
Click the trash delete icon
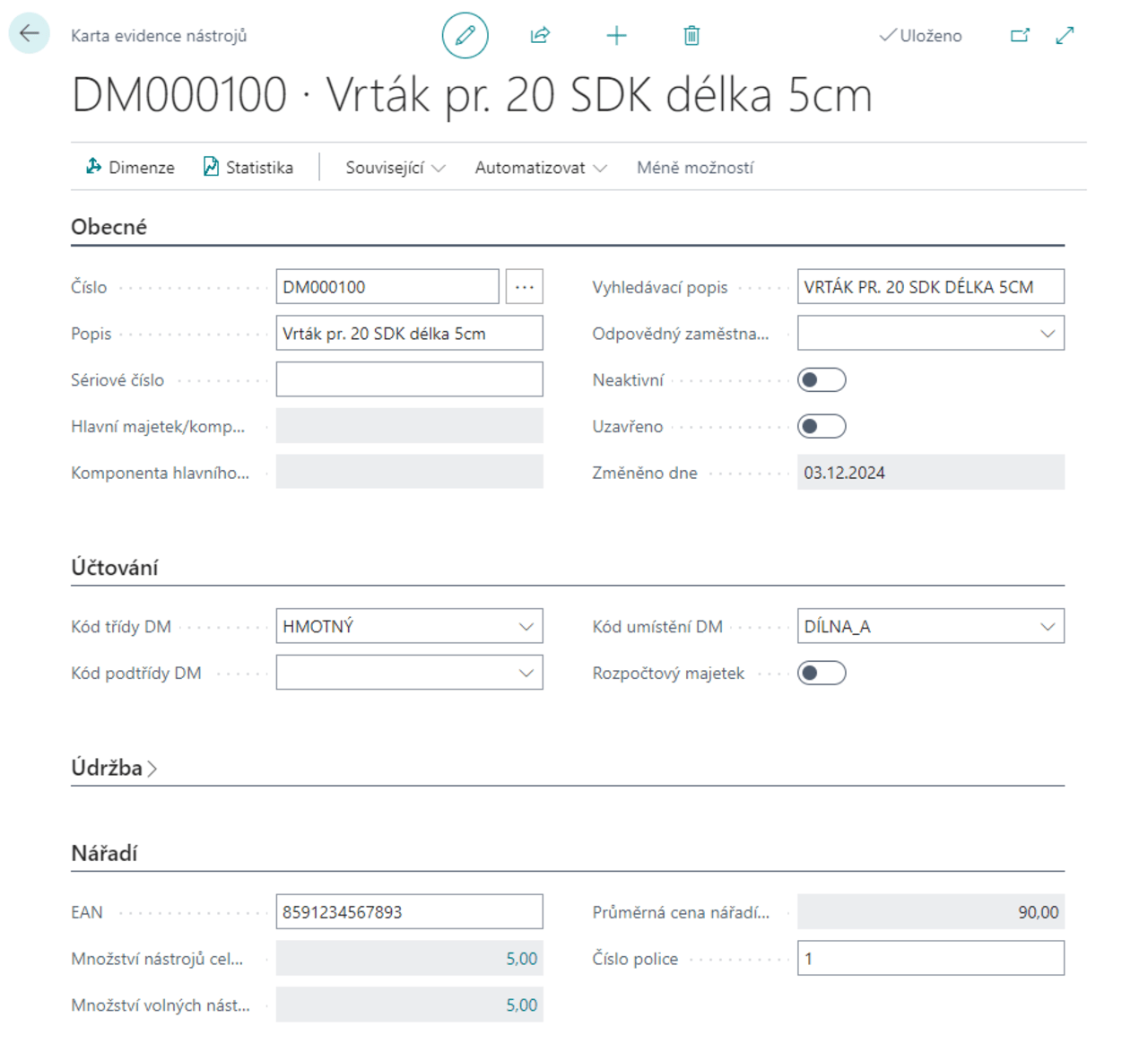click(x=691, y=36)
